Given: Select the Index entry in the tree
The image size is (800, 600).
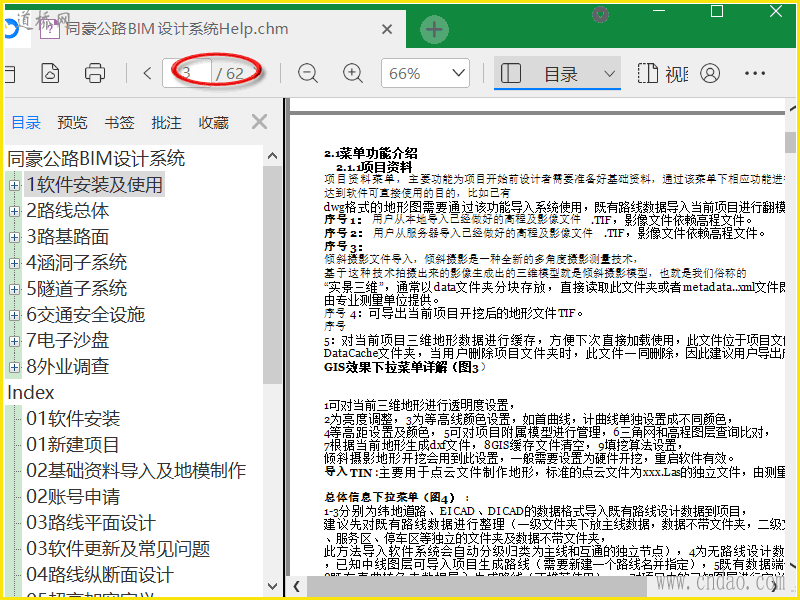Looking at the screenshot, I should point(31,392).
